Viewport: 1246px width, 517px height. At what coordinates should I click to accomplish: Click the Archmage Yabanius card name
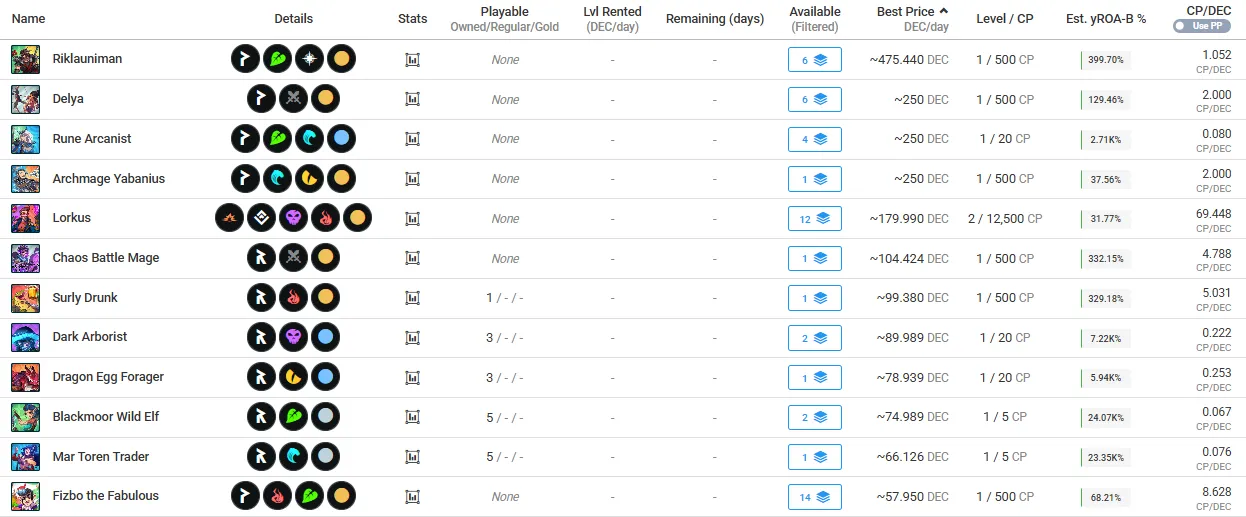pos(108,179)
